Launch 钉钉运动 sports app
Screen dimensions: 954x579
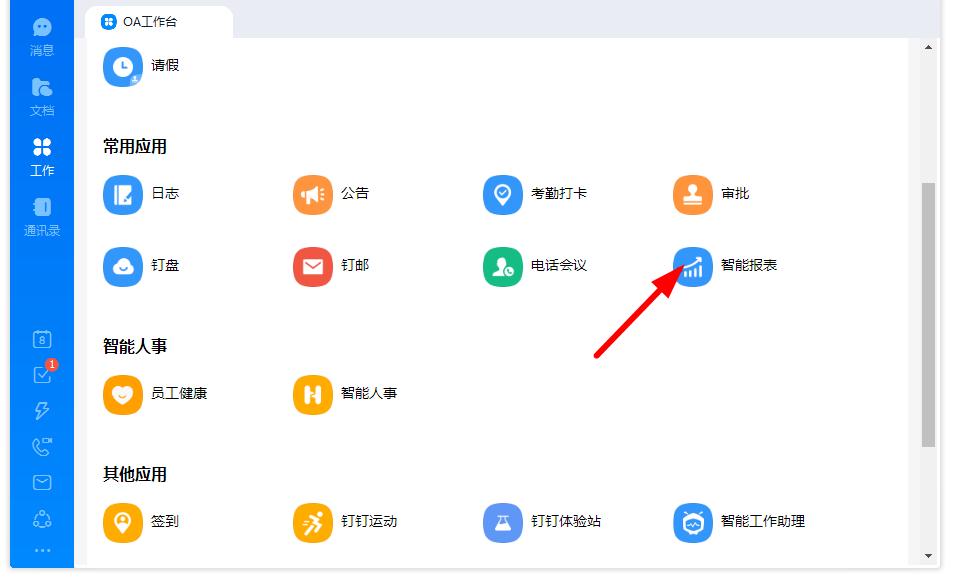pos(339,522)
